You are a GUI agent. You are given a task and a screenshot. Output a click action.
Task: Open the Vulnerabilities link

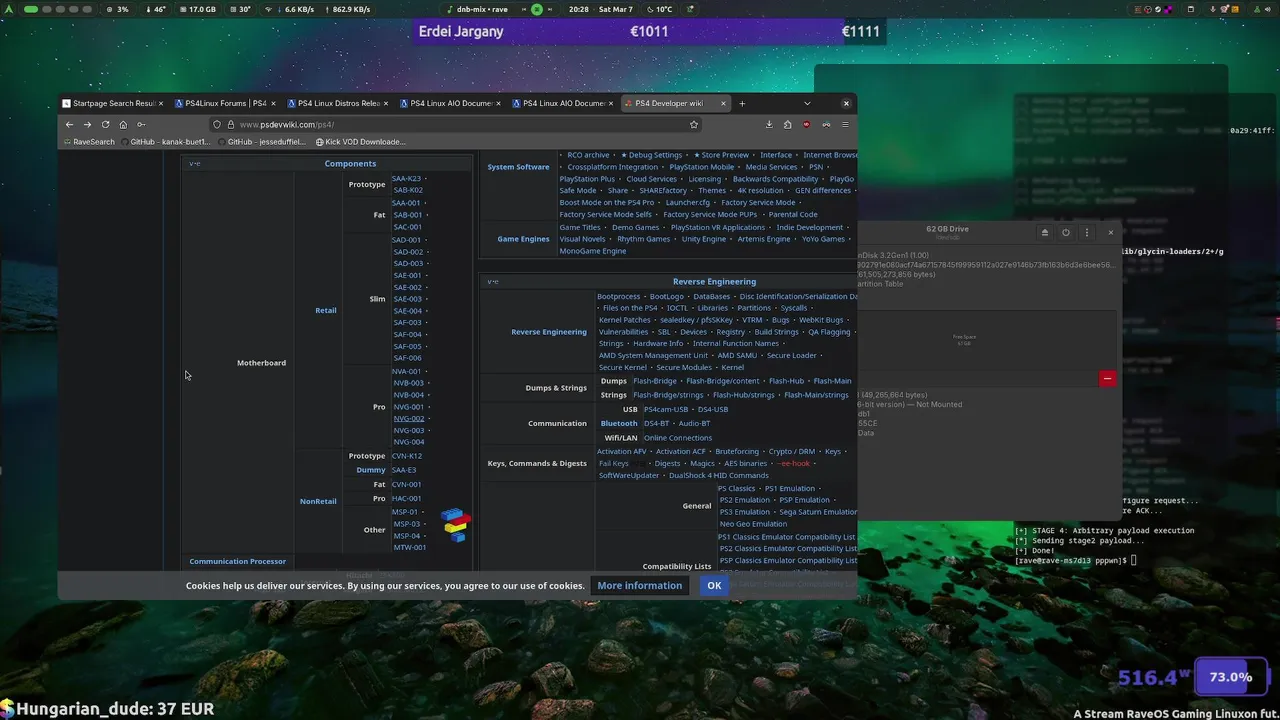tap(624, 332)
